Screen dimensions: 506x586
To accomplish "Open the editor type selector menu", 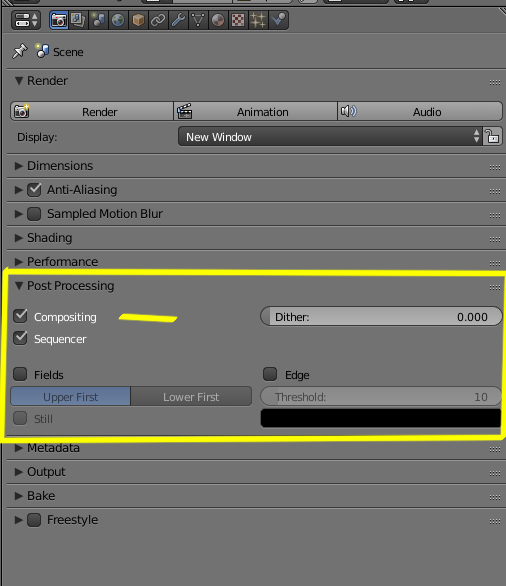I will pyautogui.click(x=26, y=20).
